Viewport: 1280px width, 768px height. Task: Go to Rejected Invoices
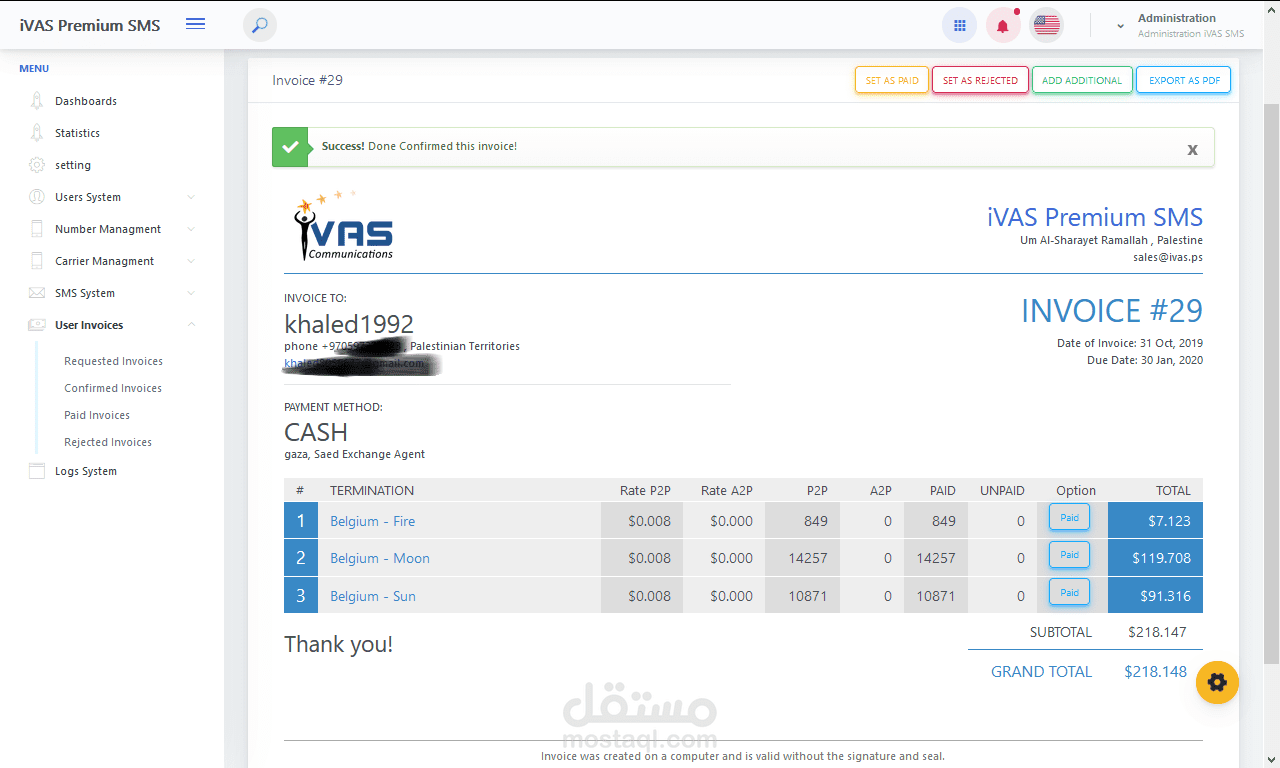[x=108, y=442]
